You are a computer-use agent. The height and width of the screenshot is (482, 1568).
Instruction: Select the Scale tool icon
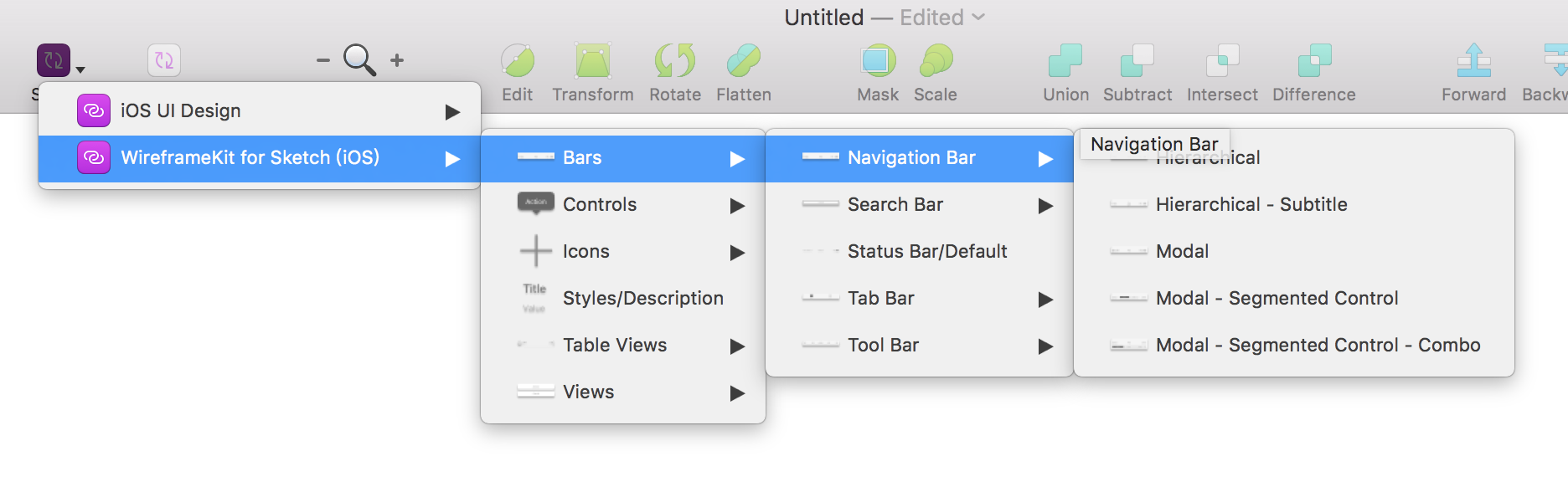pos(936,60)
